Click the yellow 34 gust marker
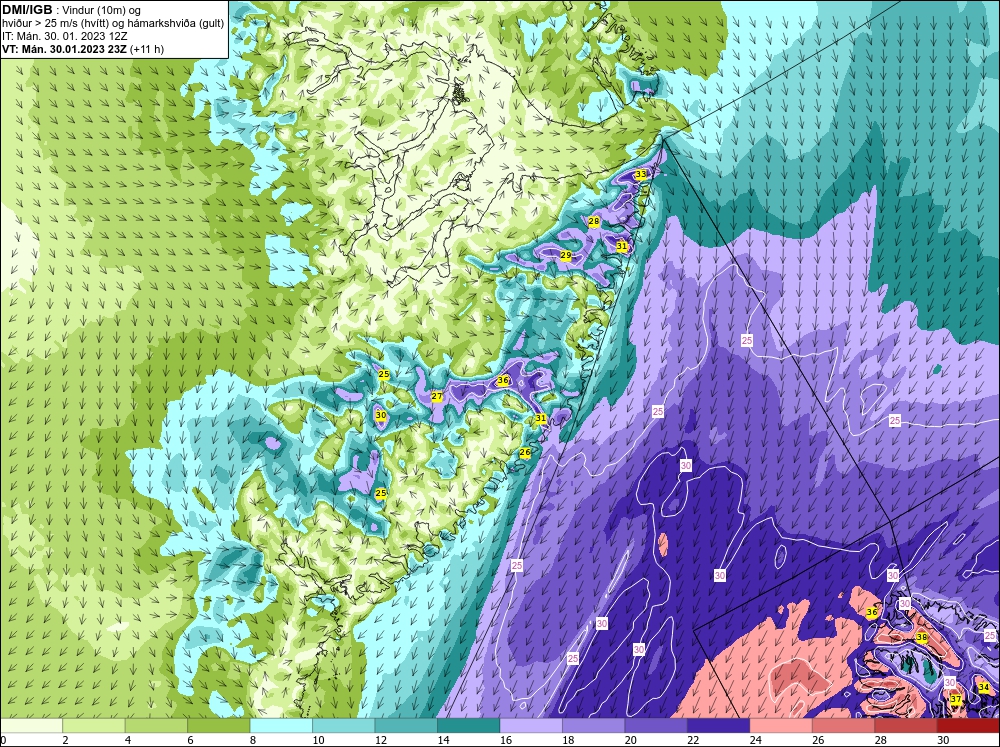1000x747 pixels. pos(983,687)
